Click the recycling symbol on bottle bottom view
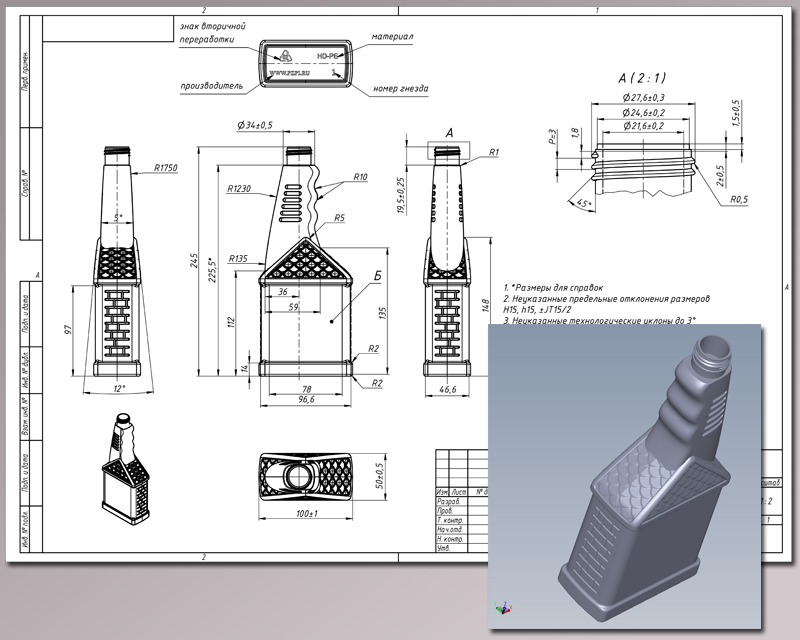Viewport: 800px width, 640px height. tap(286, 56)
